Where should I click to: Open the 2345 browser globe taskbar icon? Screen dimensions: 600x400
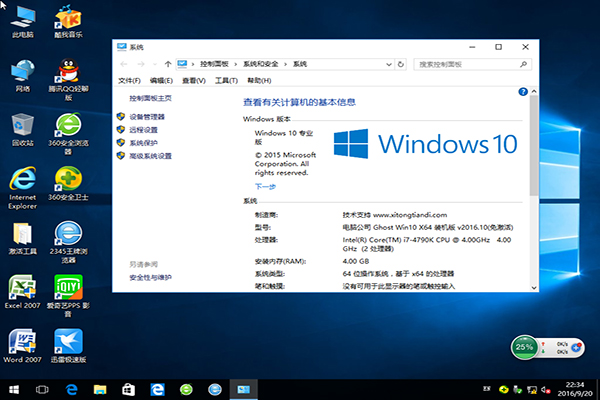[215, 390]
